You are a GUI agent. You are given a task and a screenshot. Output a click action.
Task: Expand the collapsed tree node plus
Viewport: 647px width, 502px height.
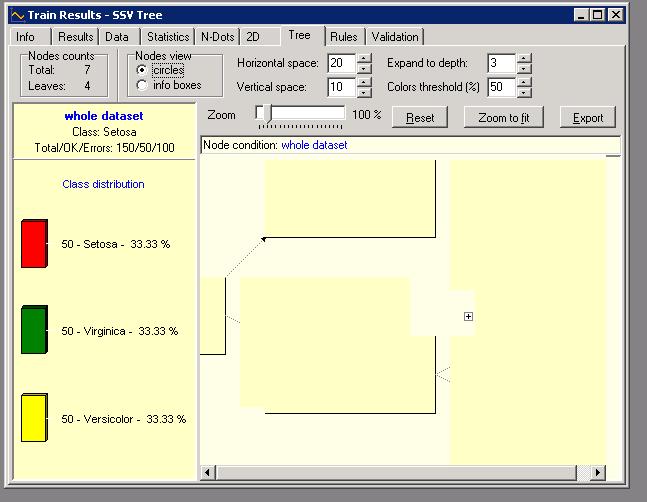coord(468,316)
